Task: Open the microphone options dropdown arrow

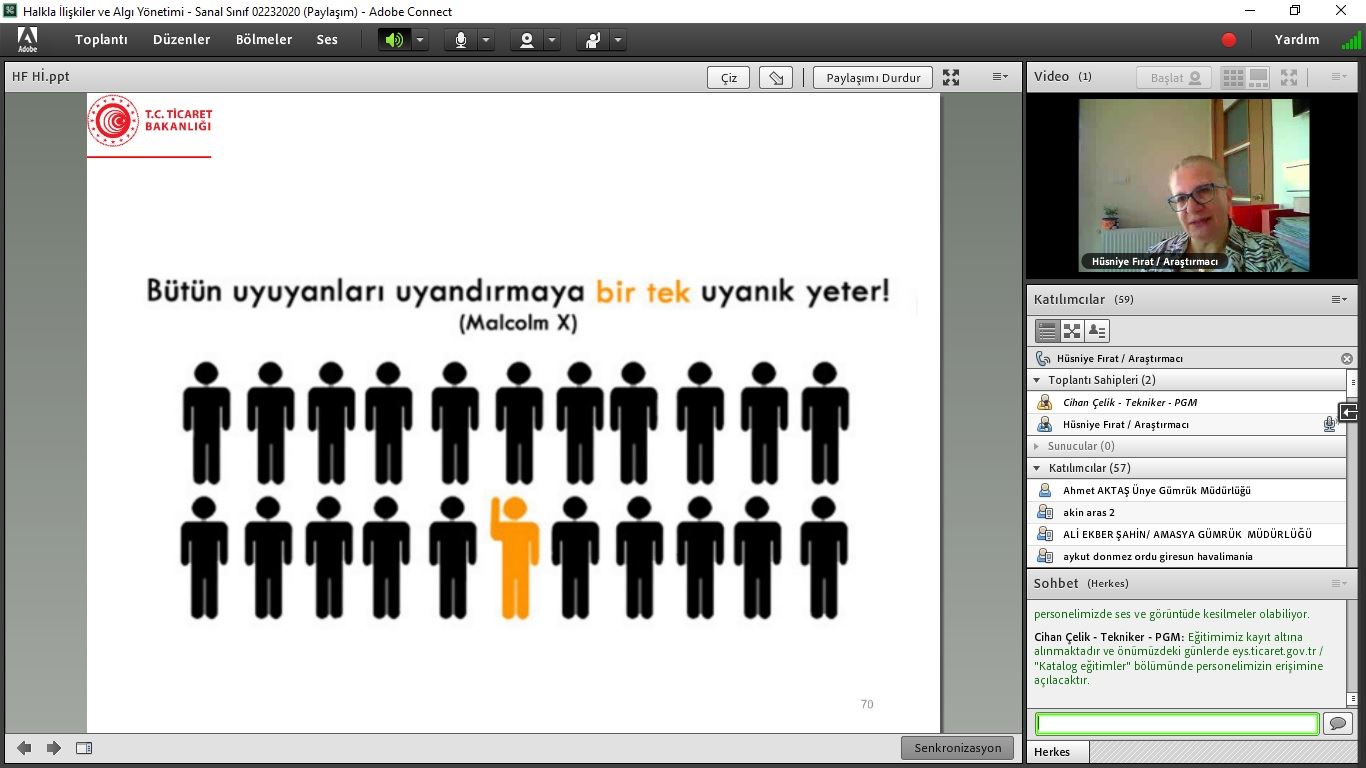Action: (x=486, y=40)
